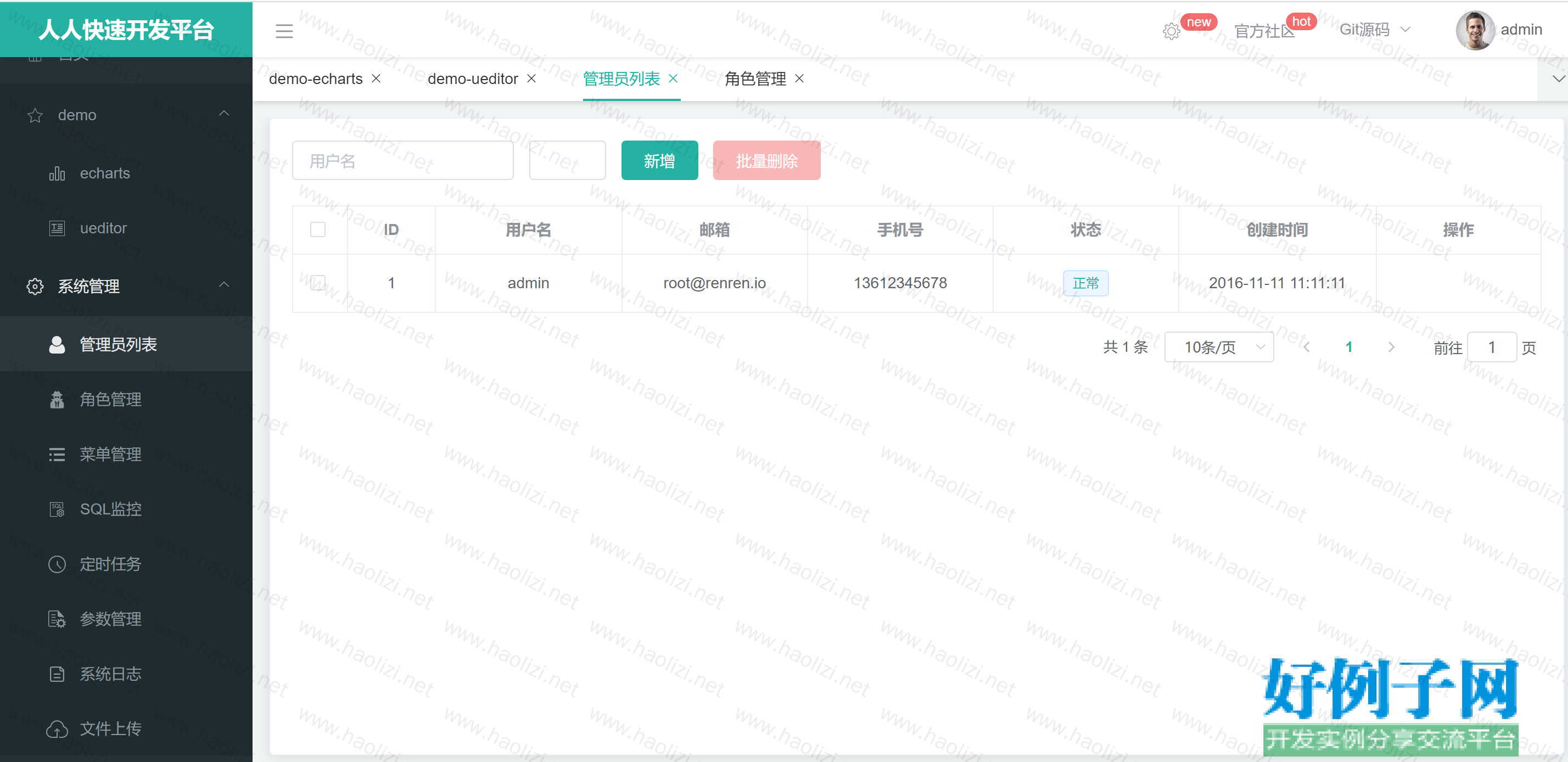
Task: Click the hamburger menu collapse icon
Action: tap(284, 31)
